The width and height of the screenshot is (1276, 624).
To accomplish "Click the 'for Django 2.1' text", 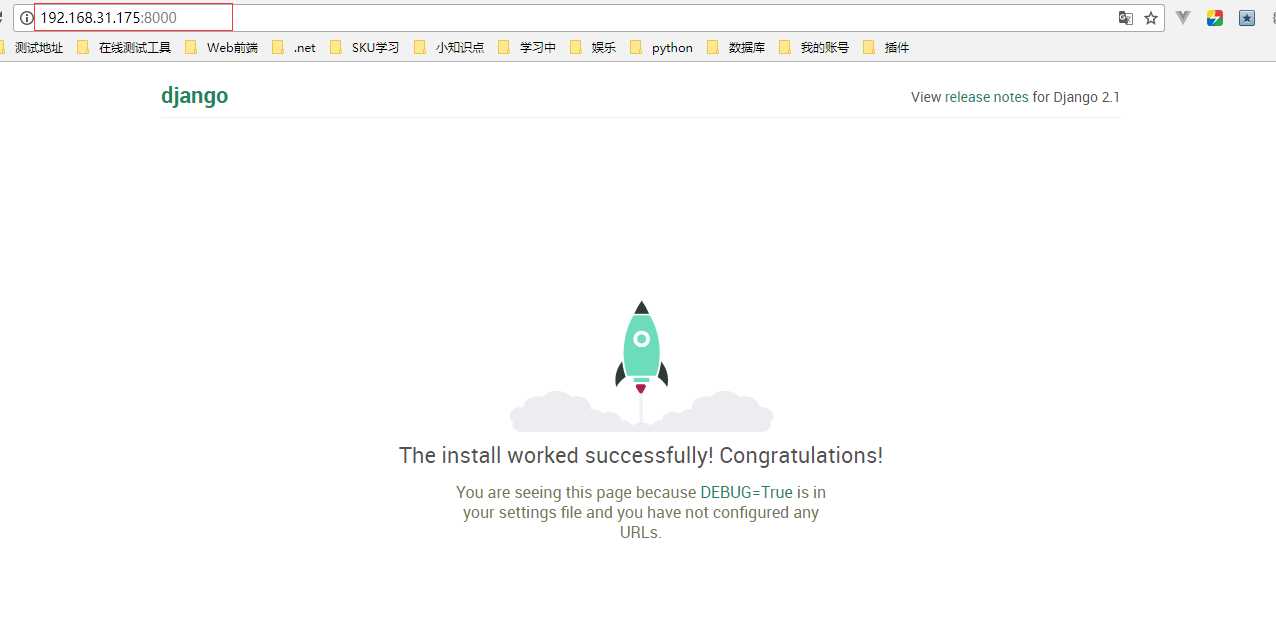I will click(1076, 97).
